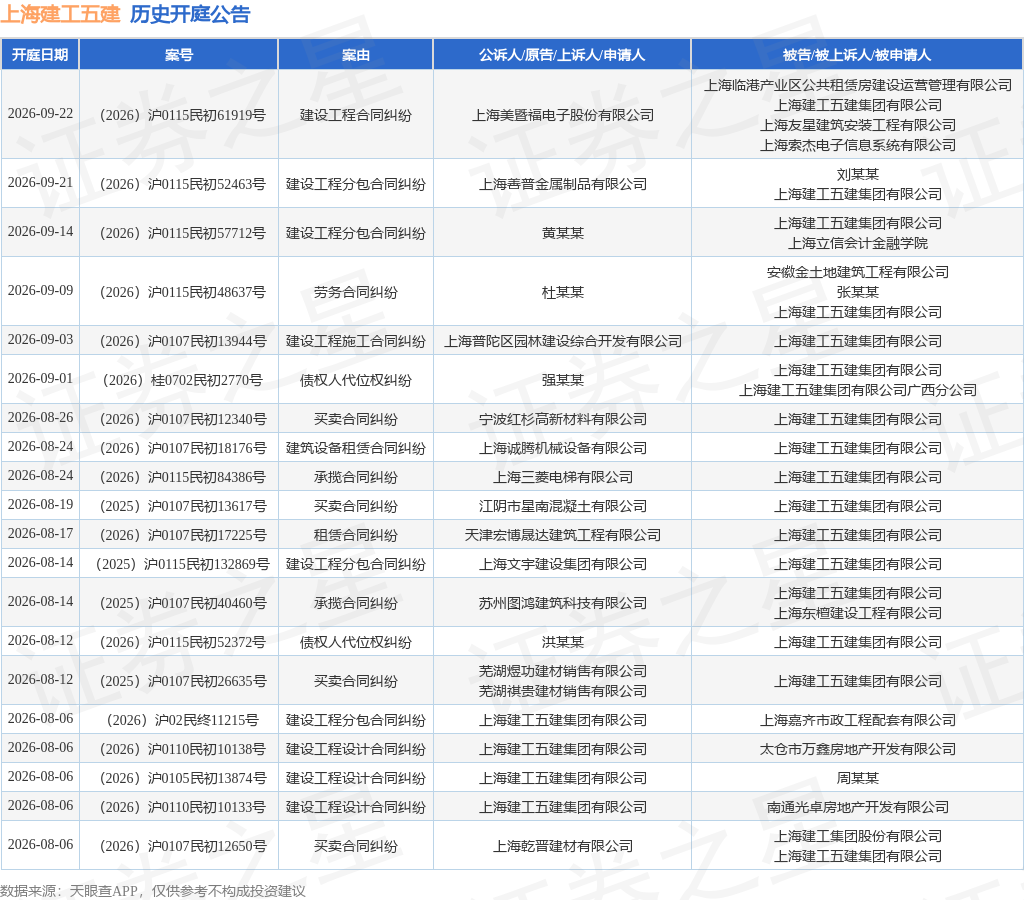1024x900 pixels.
Task: Click the 案号 column header
Action: (x=179, y=55)
